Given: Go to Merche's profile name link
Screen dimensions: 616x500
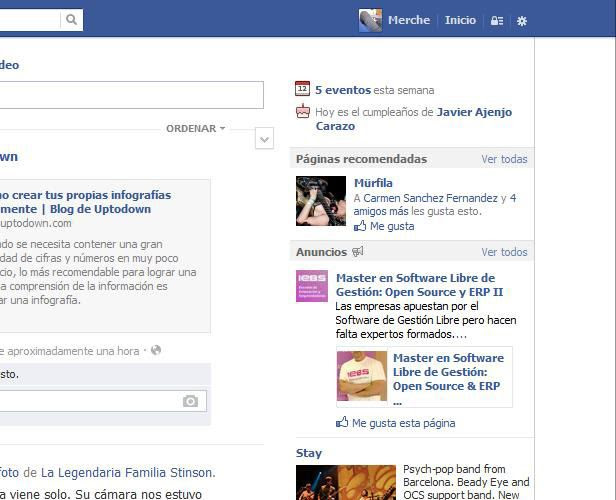Looking at the screenshot, I should point(409,20).
